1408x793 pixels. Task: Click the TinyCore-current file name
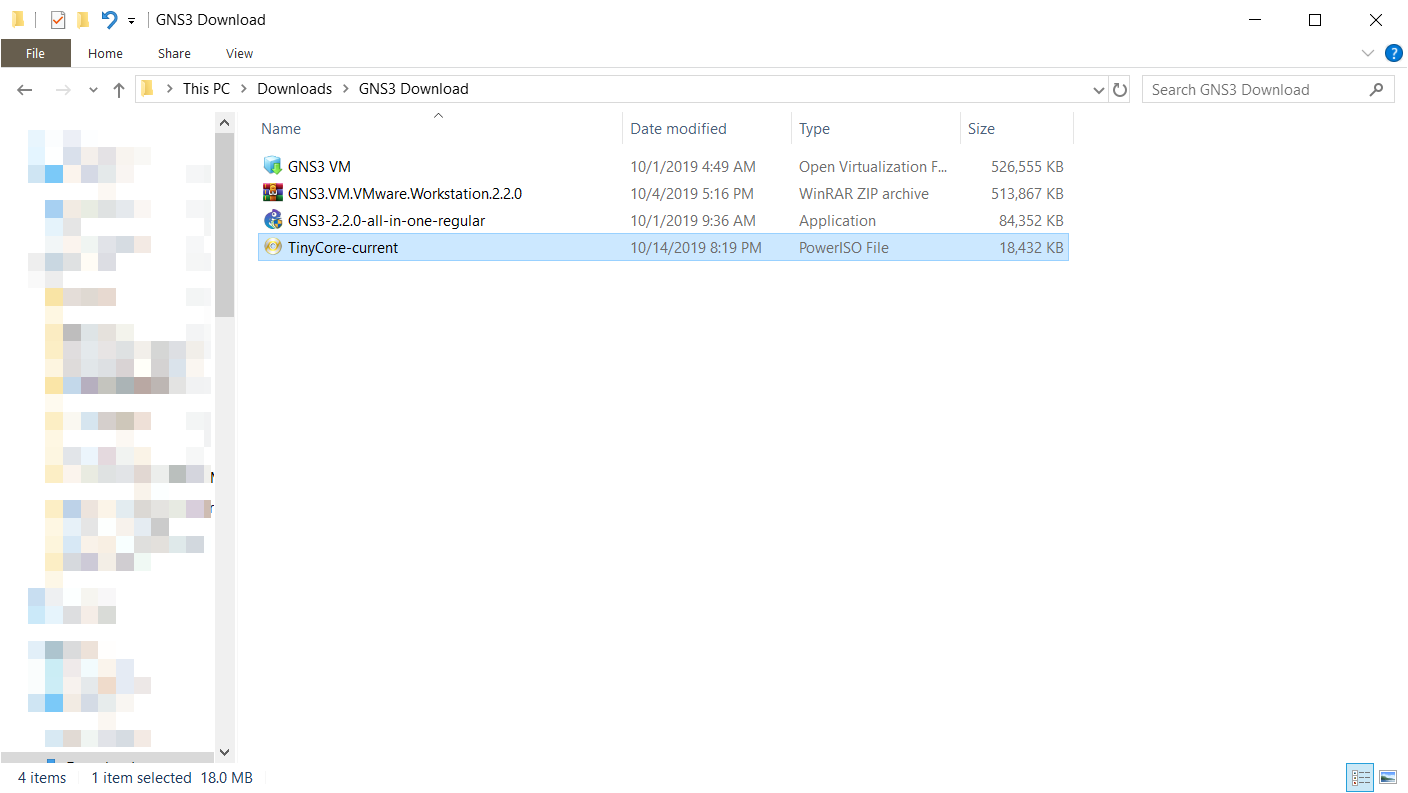click(343, 248)
